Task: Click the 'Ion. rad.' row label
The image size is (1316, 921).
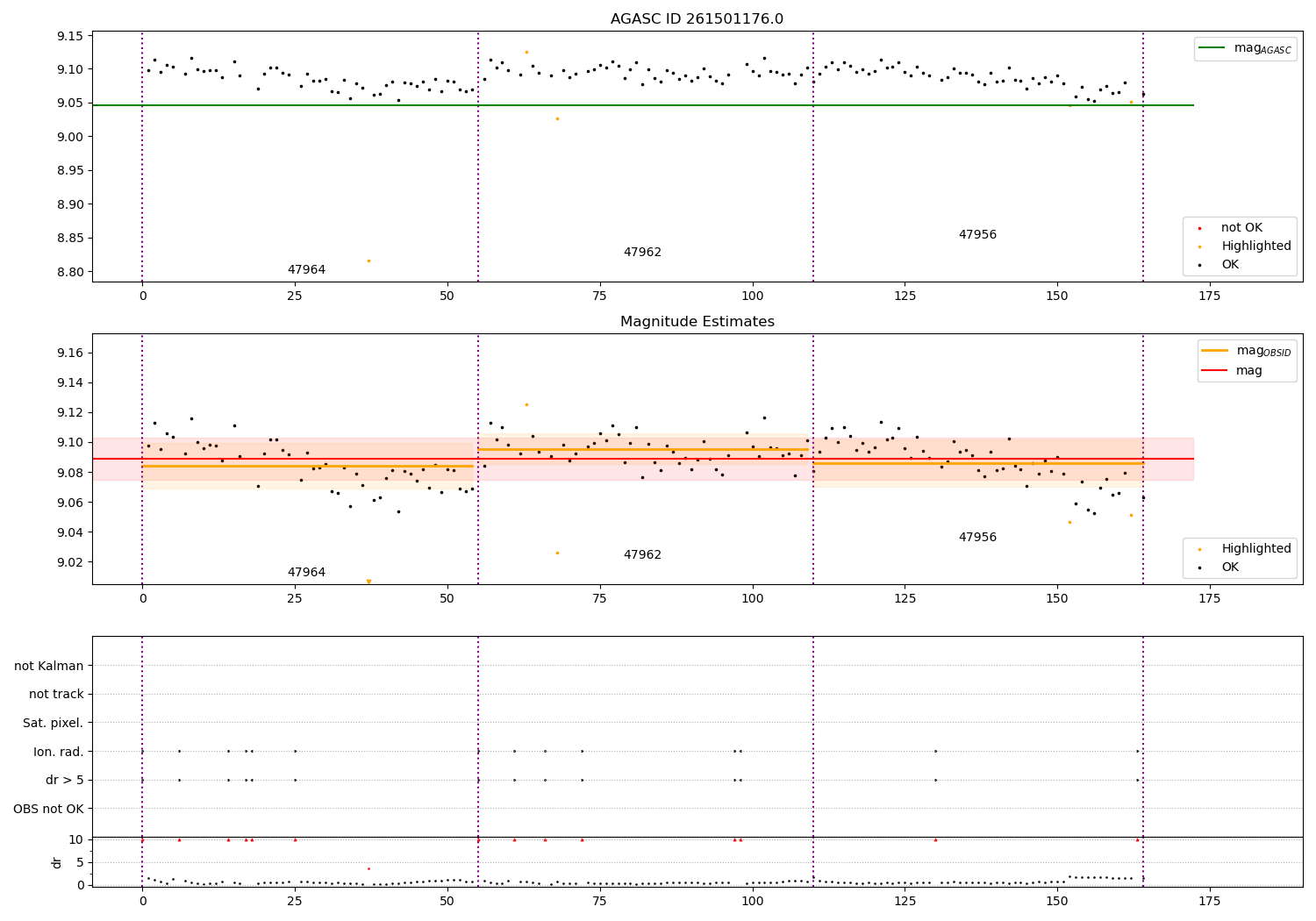Action: [x=59, y=752]
